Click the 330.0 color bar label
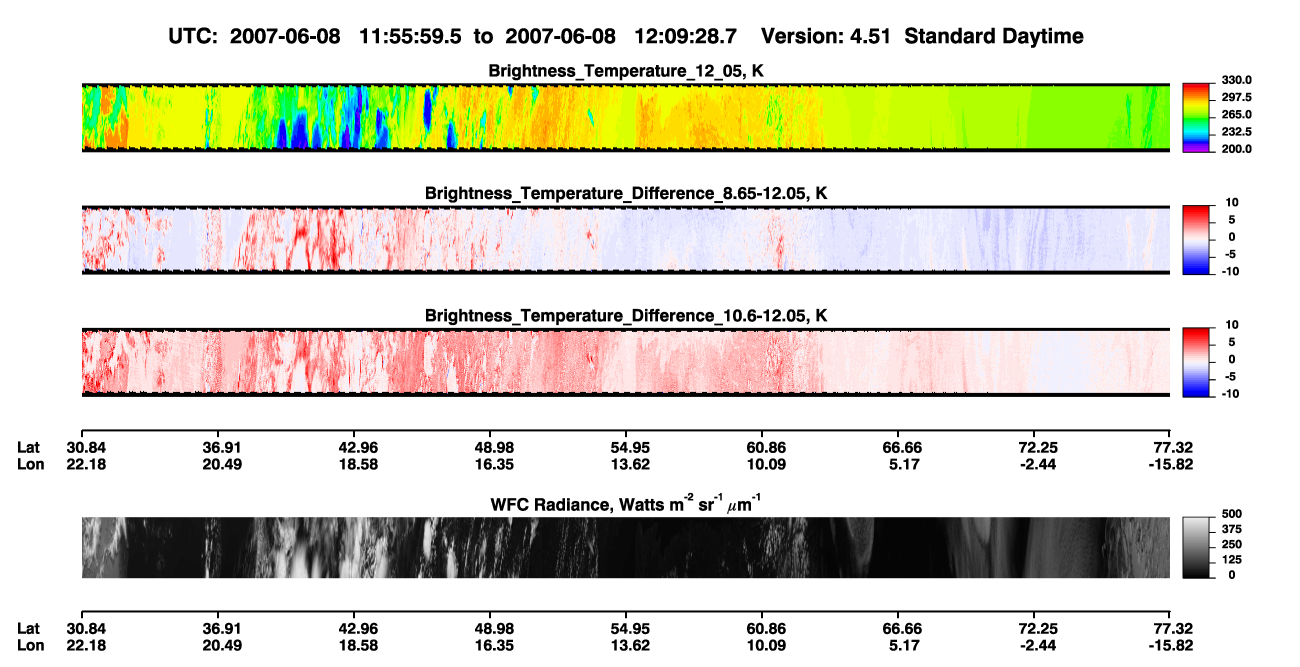 coord(1238,81)
